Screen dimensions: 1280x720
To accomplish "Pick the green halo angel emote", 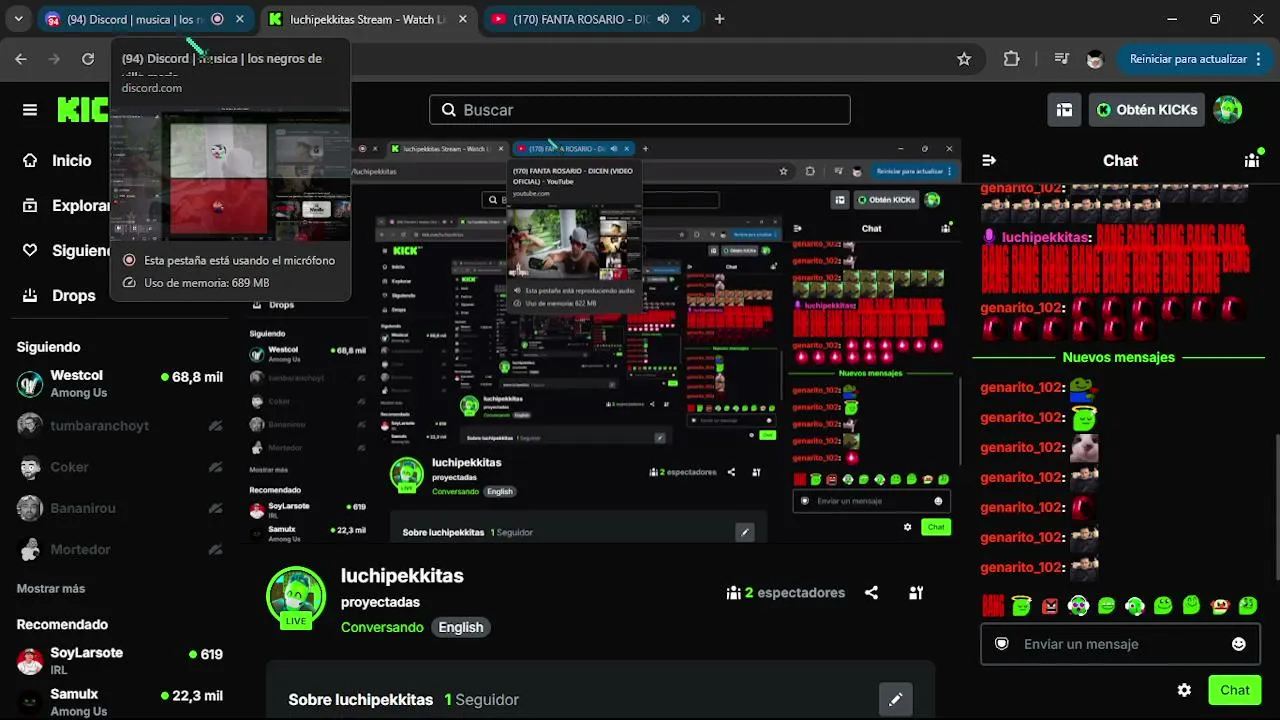I will tap(1021, 605).
